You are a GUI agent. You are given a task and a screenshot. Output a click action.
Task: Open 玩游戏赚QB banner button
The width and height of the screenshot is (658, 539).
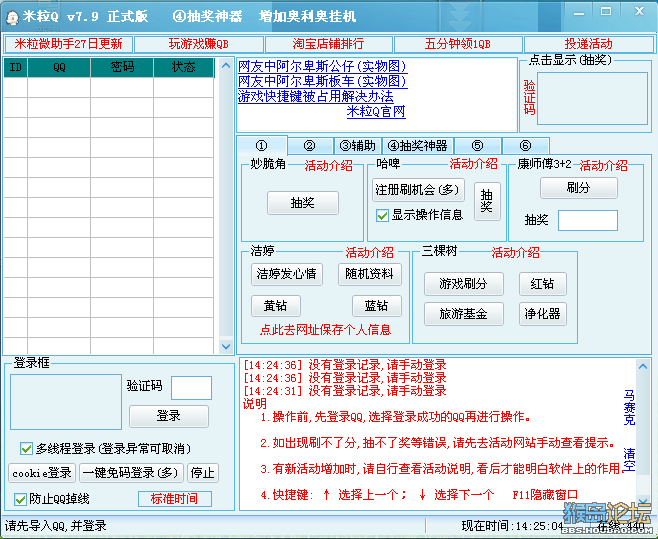198,44
